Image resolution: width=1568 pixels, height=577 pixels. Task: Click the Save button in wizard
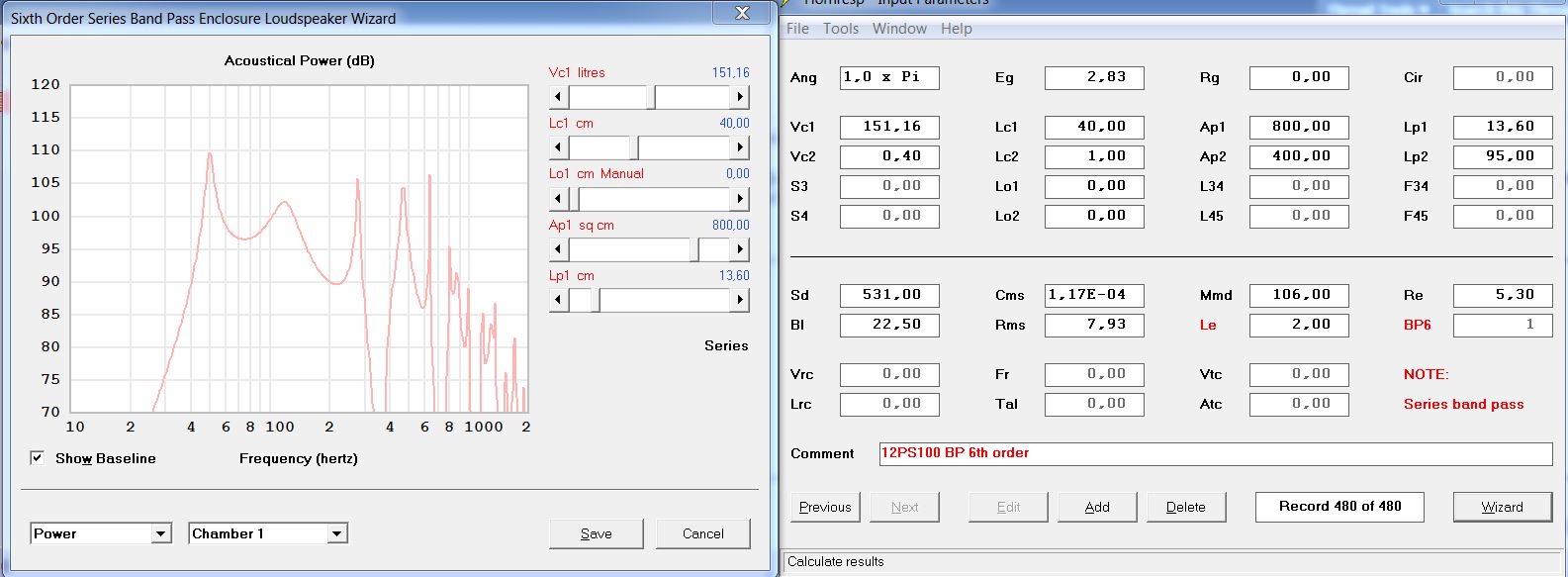[x=596, y=533]
